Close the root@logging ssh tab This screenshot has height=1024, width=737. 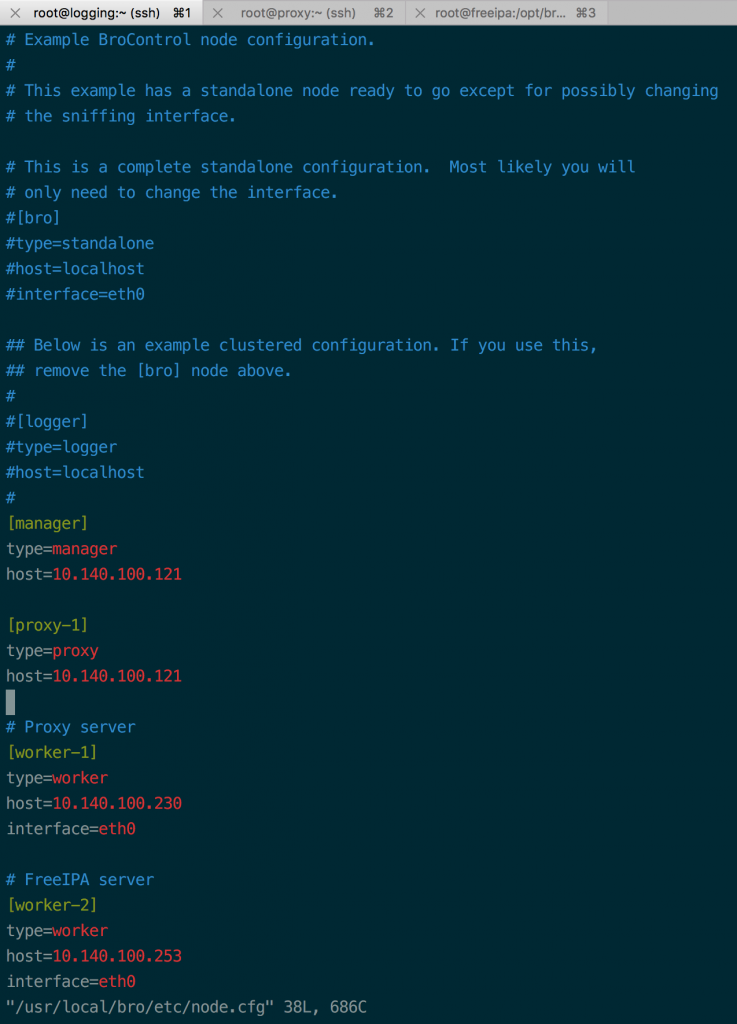pos(15,13)
